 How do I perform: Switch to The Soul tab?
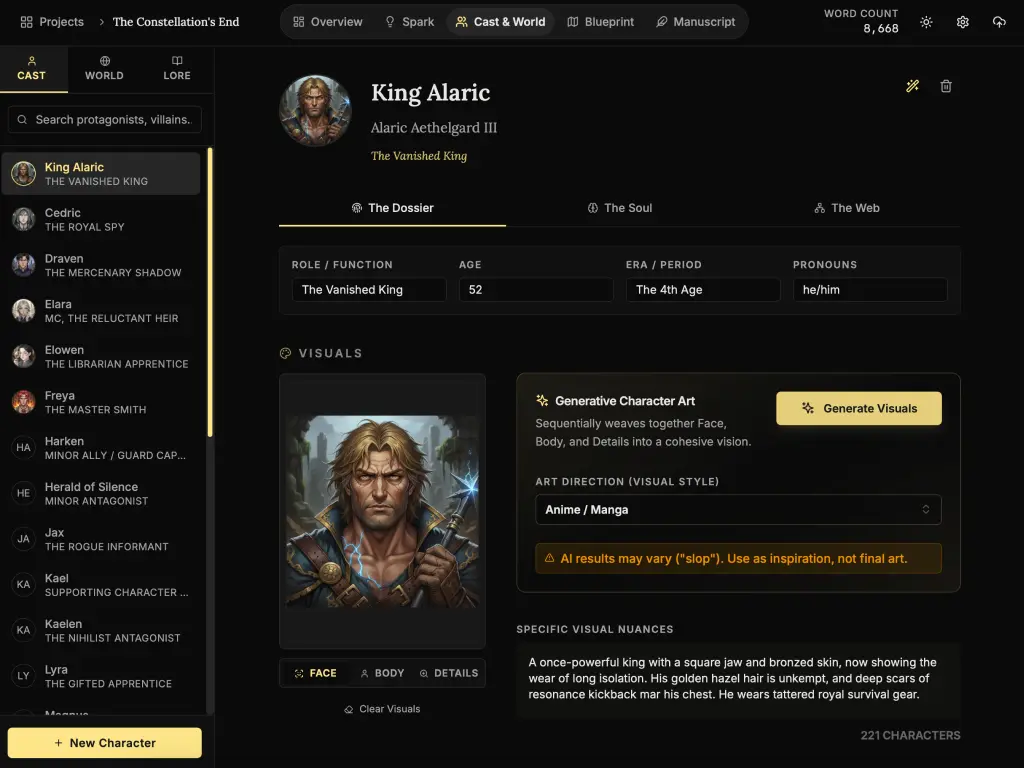[x=620, y=208]
